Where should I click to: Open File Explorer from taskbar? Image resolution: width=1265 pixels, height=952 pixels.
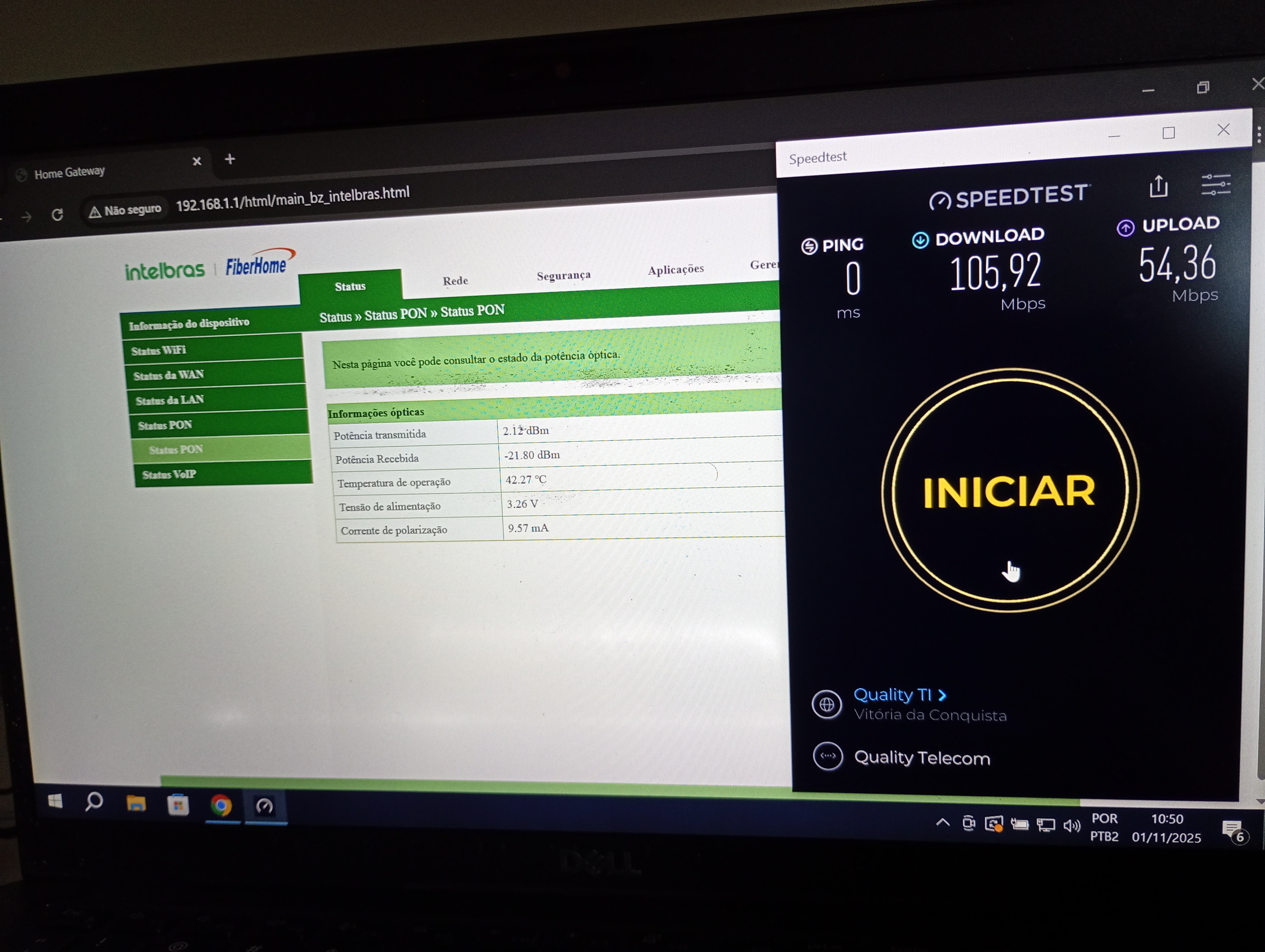point(136,804)
